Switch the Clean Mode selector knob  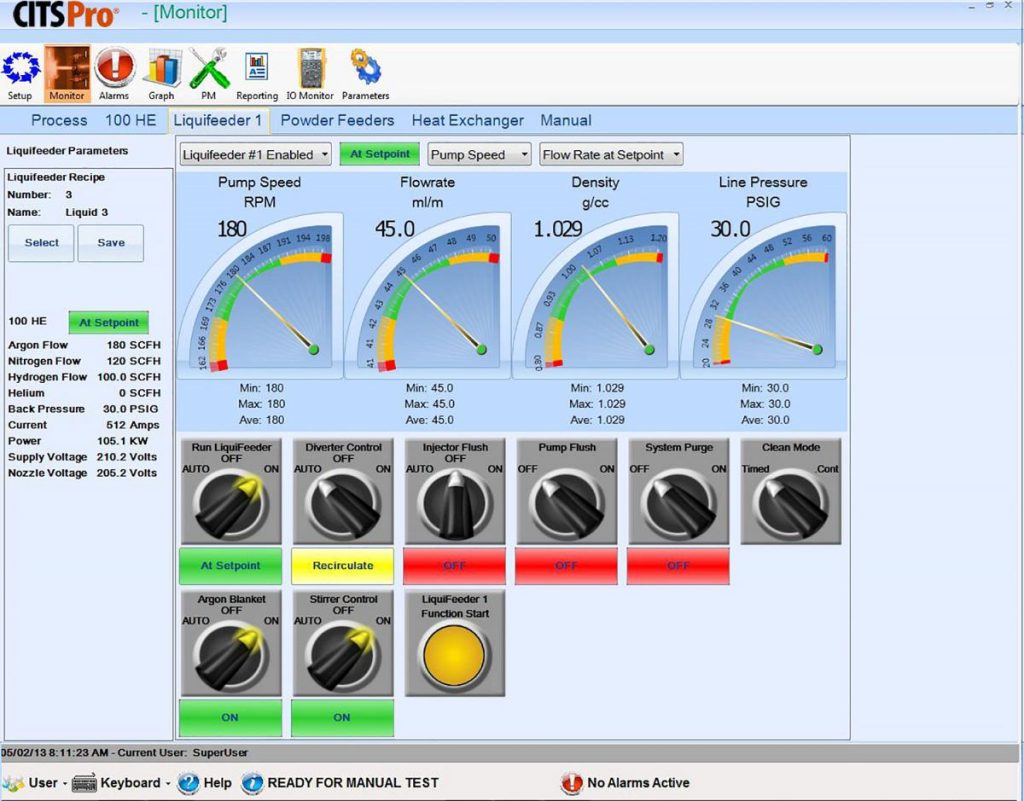(790, 503)
